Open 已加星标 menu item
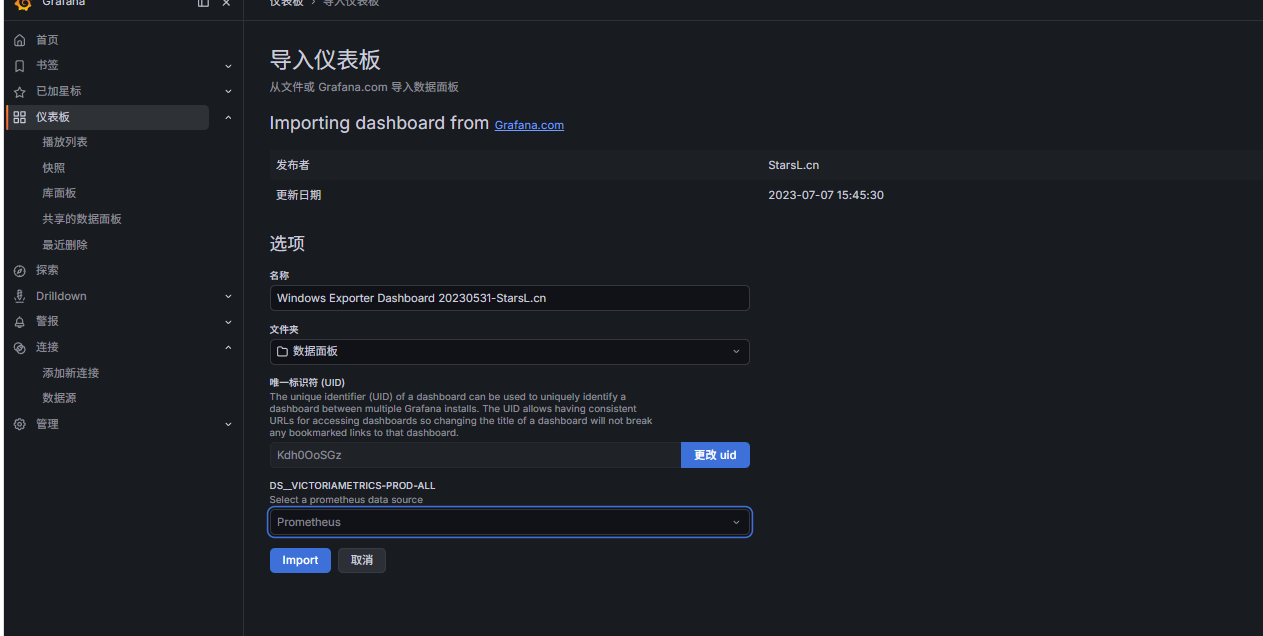1263x636 pixels. pyautogui.click(x=59, y=91)
